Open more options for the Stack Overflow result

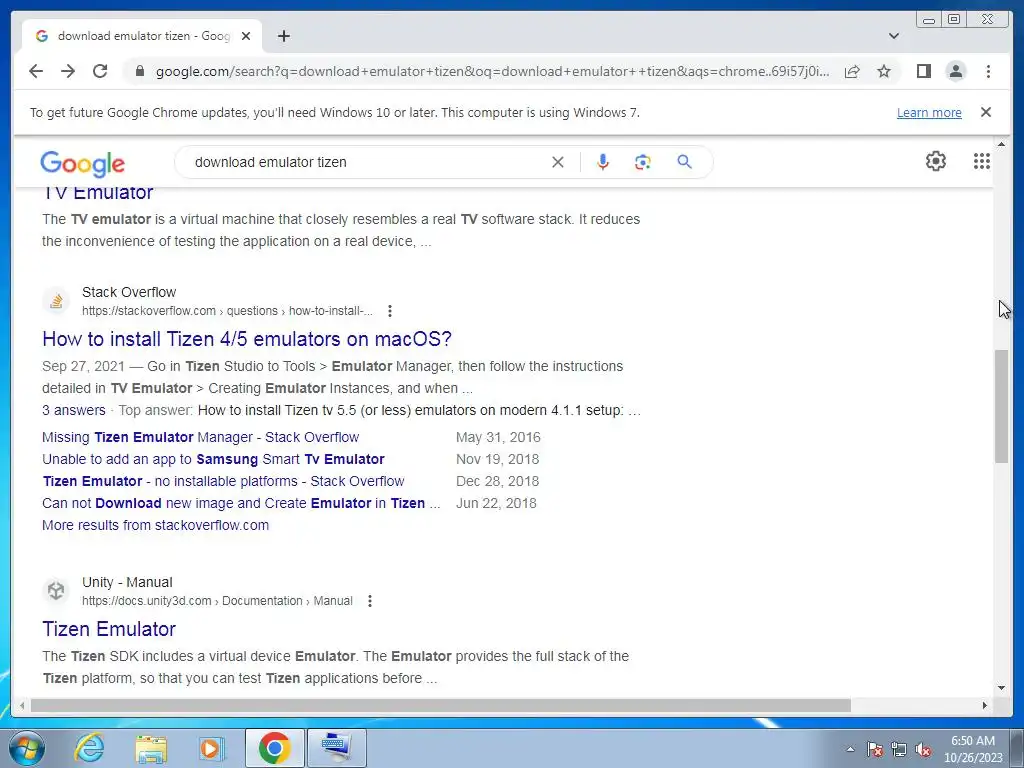tap(390, 311)
